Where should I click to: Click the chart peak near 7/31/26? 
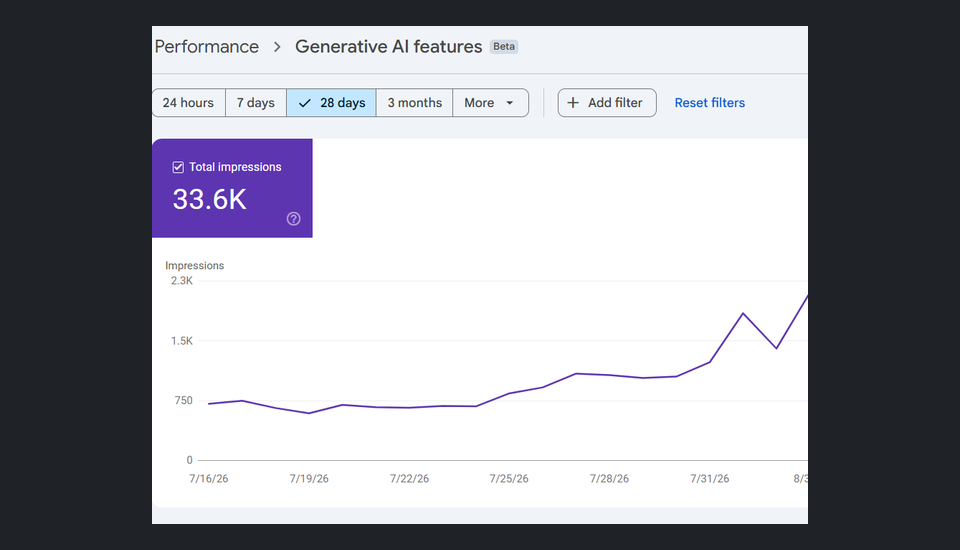click(x=743, y=314)
